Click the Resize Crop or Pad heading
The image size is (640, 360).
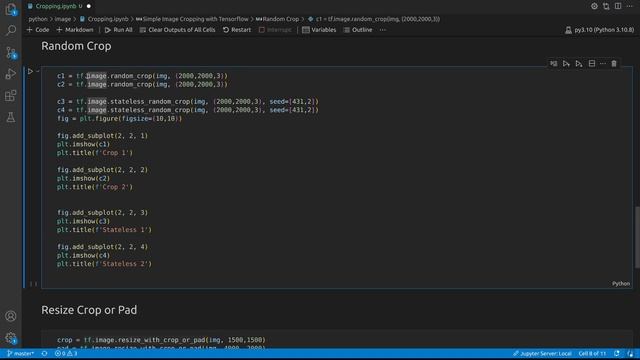[89, 310]
